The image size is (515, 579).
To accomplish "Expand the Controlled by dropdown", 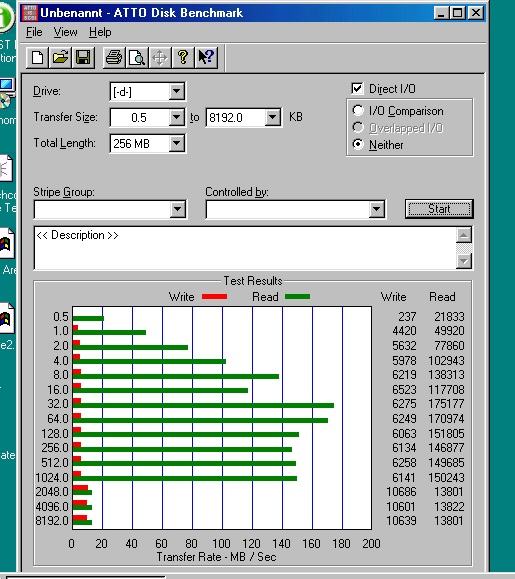I will point(377,209).
